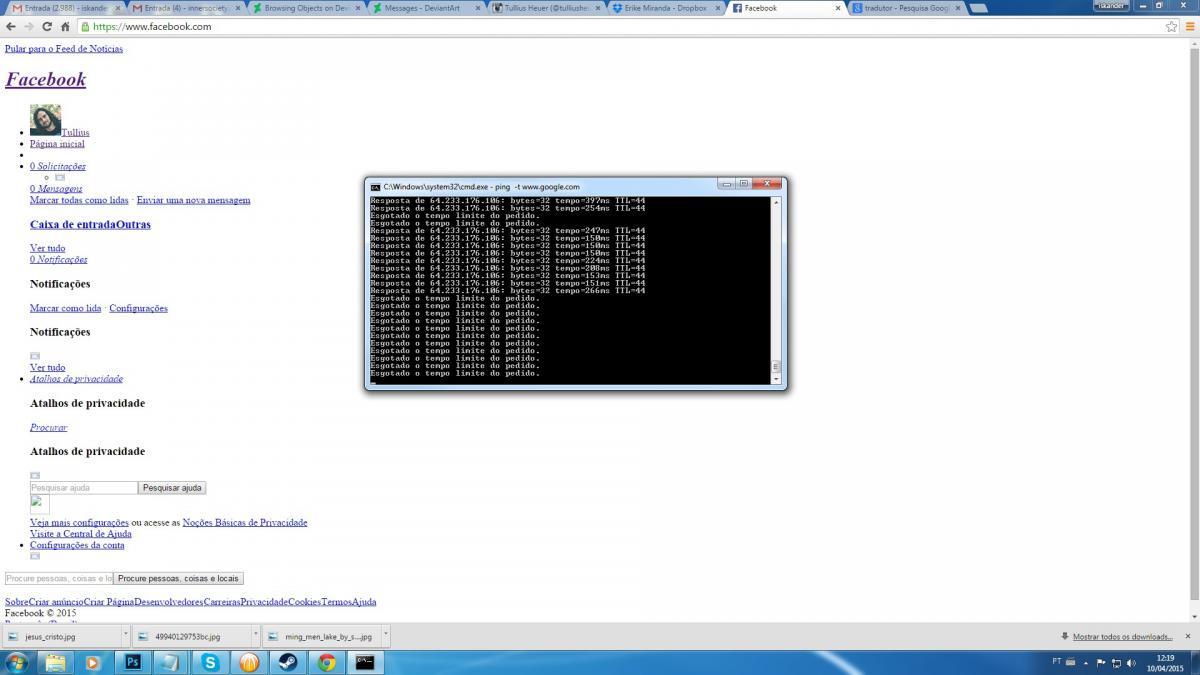Click the Desenvolvedores footer link
The image size is (1200, 675).
(x=168, y=602)
